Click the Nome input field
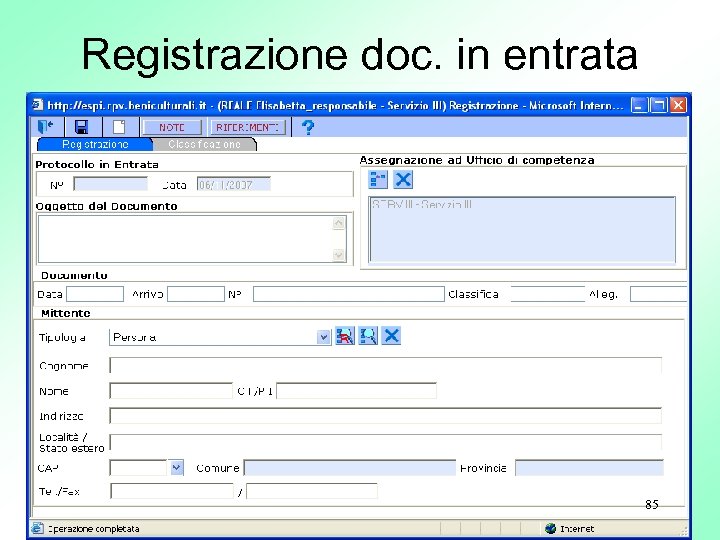Image resolution: width=720 pixels, height=540 pixels. (x=171, y=391)
